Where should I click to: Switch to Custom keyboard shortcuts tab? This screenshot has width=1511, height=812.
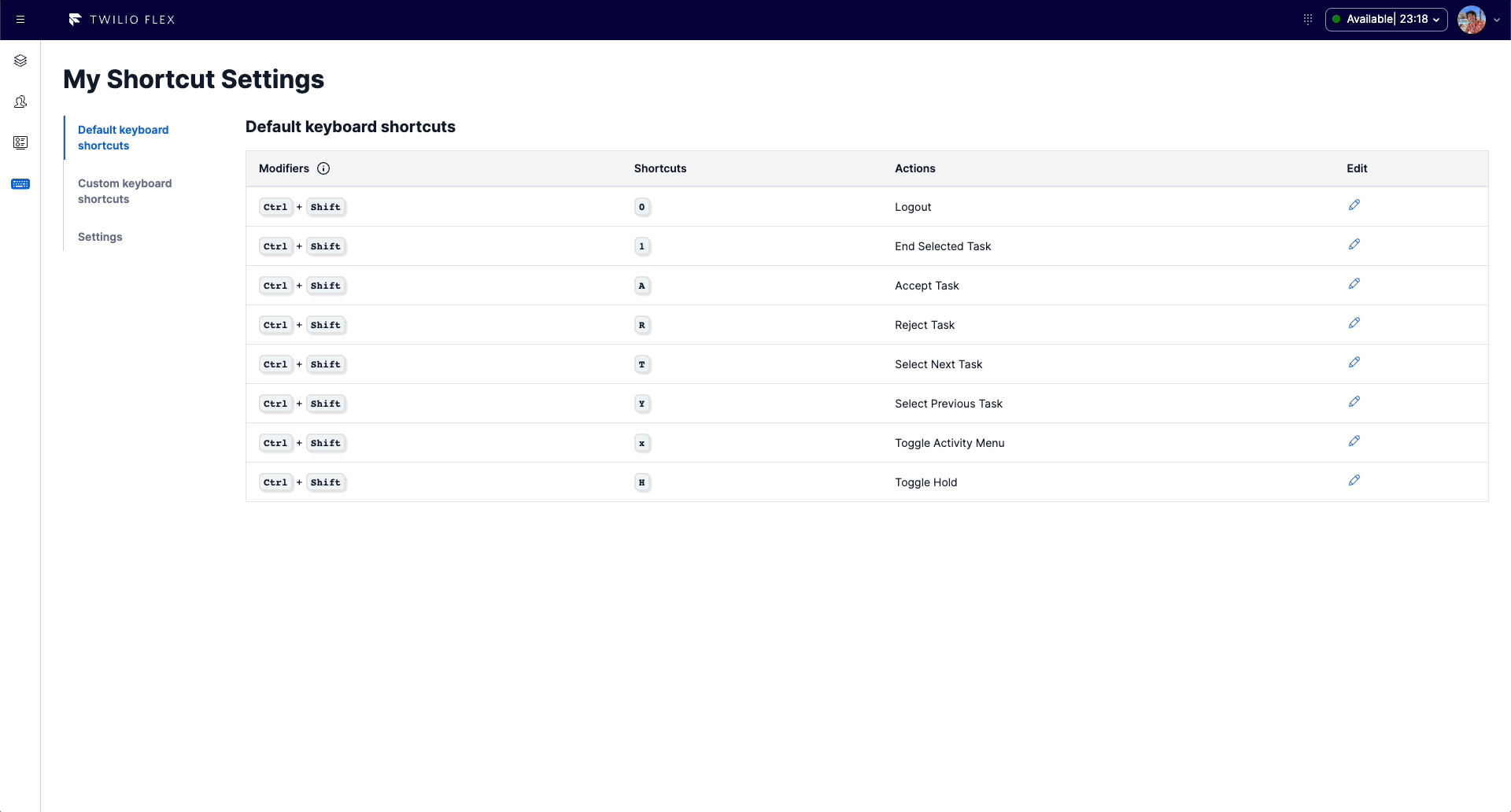[x=125, y=191]
